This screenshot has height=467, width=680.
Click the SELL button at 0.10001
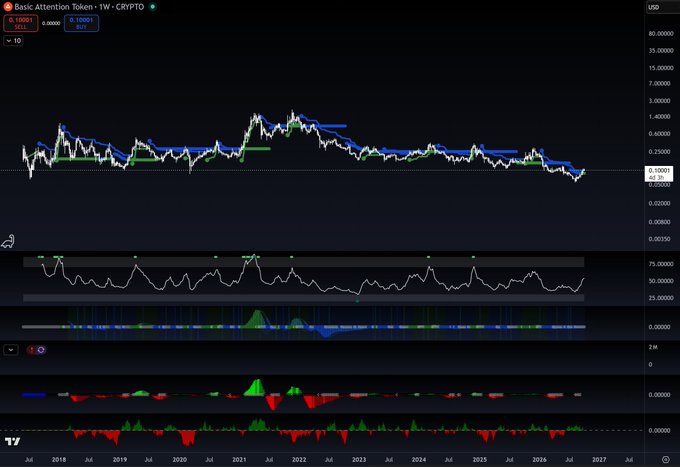[21, 23]
